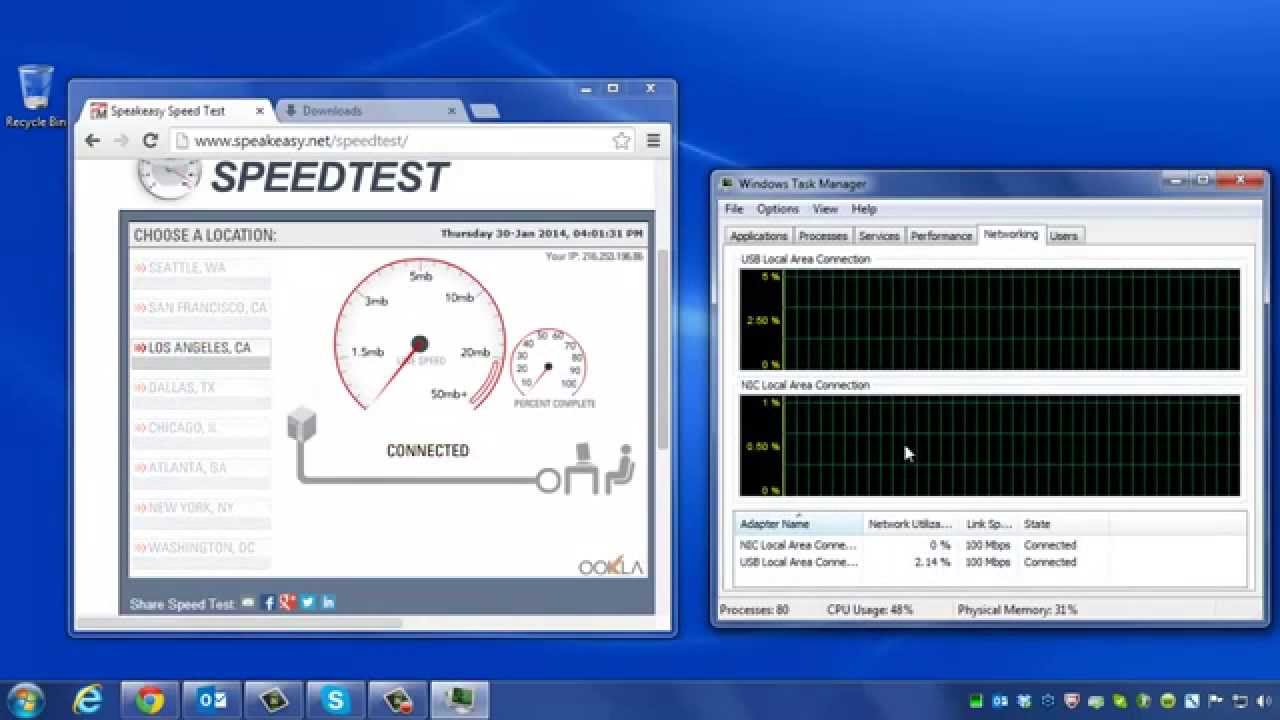Sort by Link Speed column

tap(990, 523)
